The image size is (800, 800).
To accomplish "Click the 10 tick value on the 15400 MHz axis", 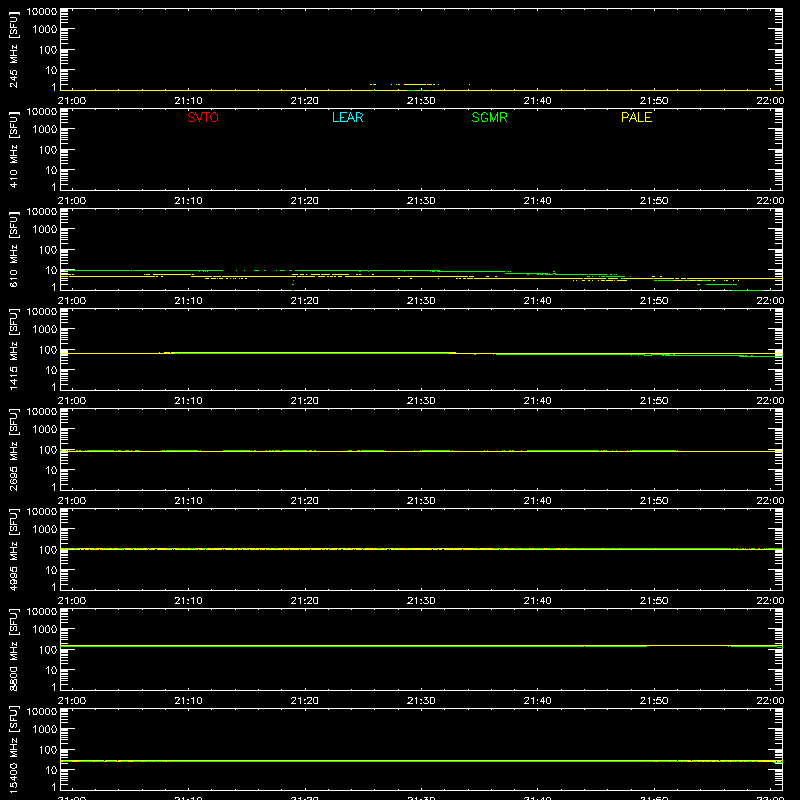I will click(51, 770).
